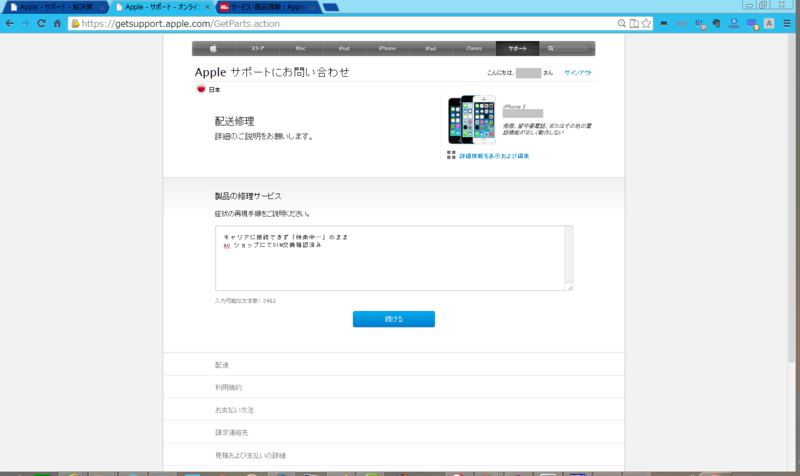
Task: Open the Chrome hamburger menu
Action: (x=787, y=23)
